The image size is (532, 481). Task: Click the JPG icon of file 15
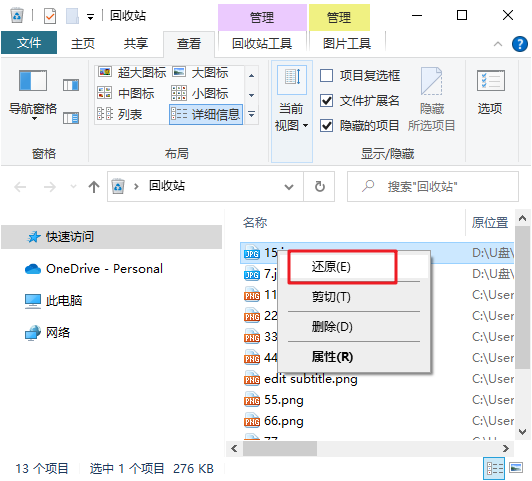tap(252, 253)
